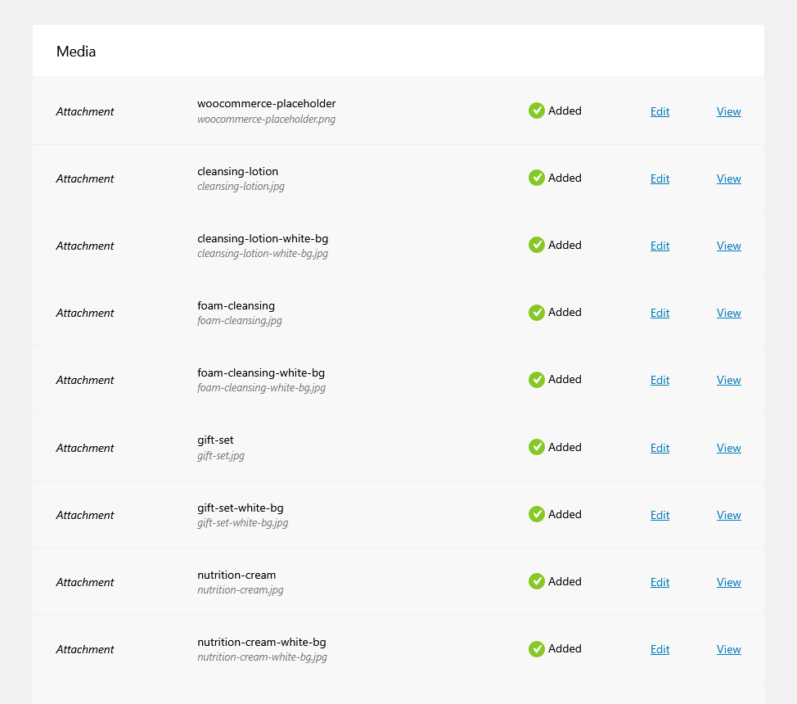797x704 pixels.
Task: Click Attachment label in foam-cleansing.jpg row
Action: (x=85, y=313)
